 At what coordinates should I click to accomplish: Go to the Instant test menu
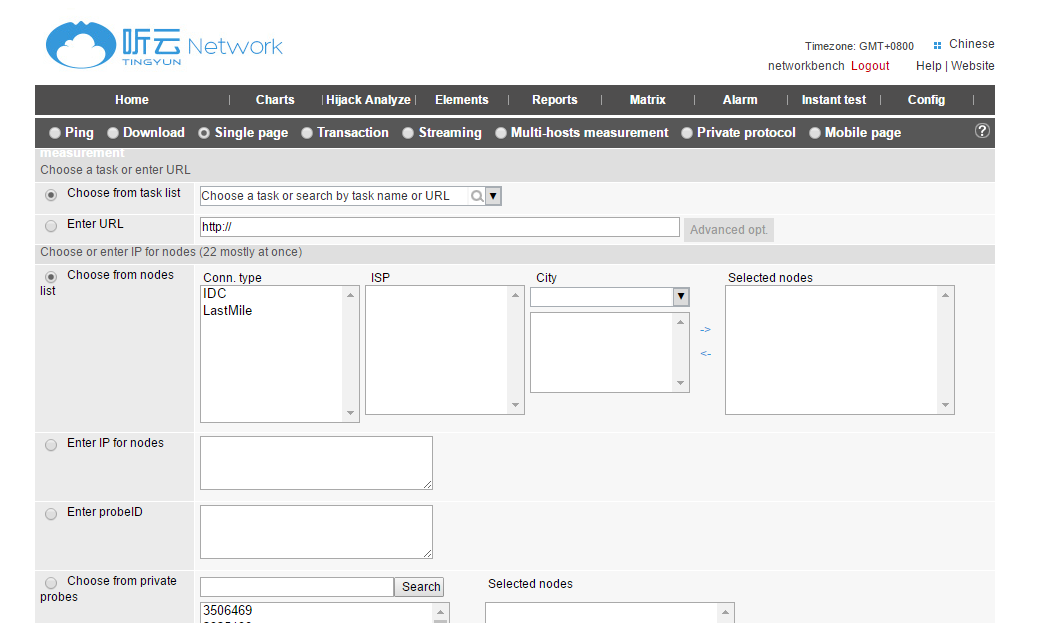click(833, 100)
